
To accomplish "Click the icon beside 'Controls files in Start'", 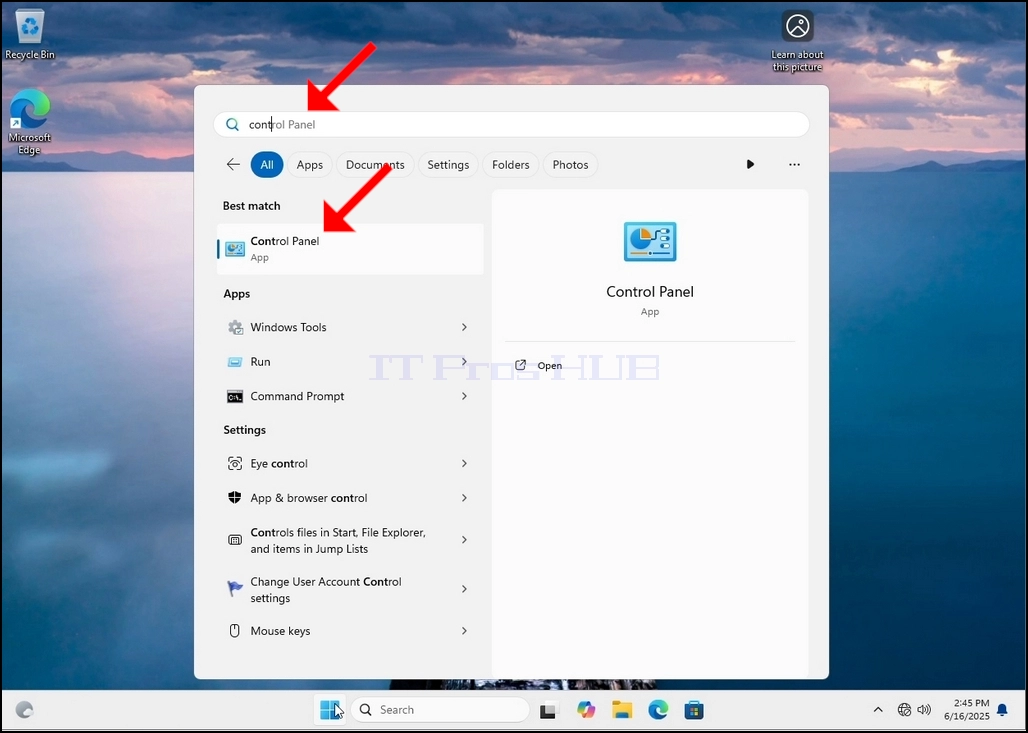I will [235, 540].
